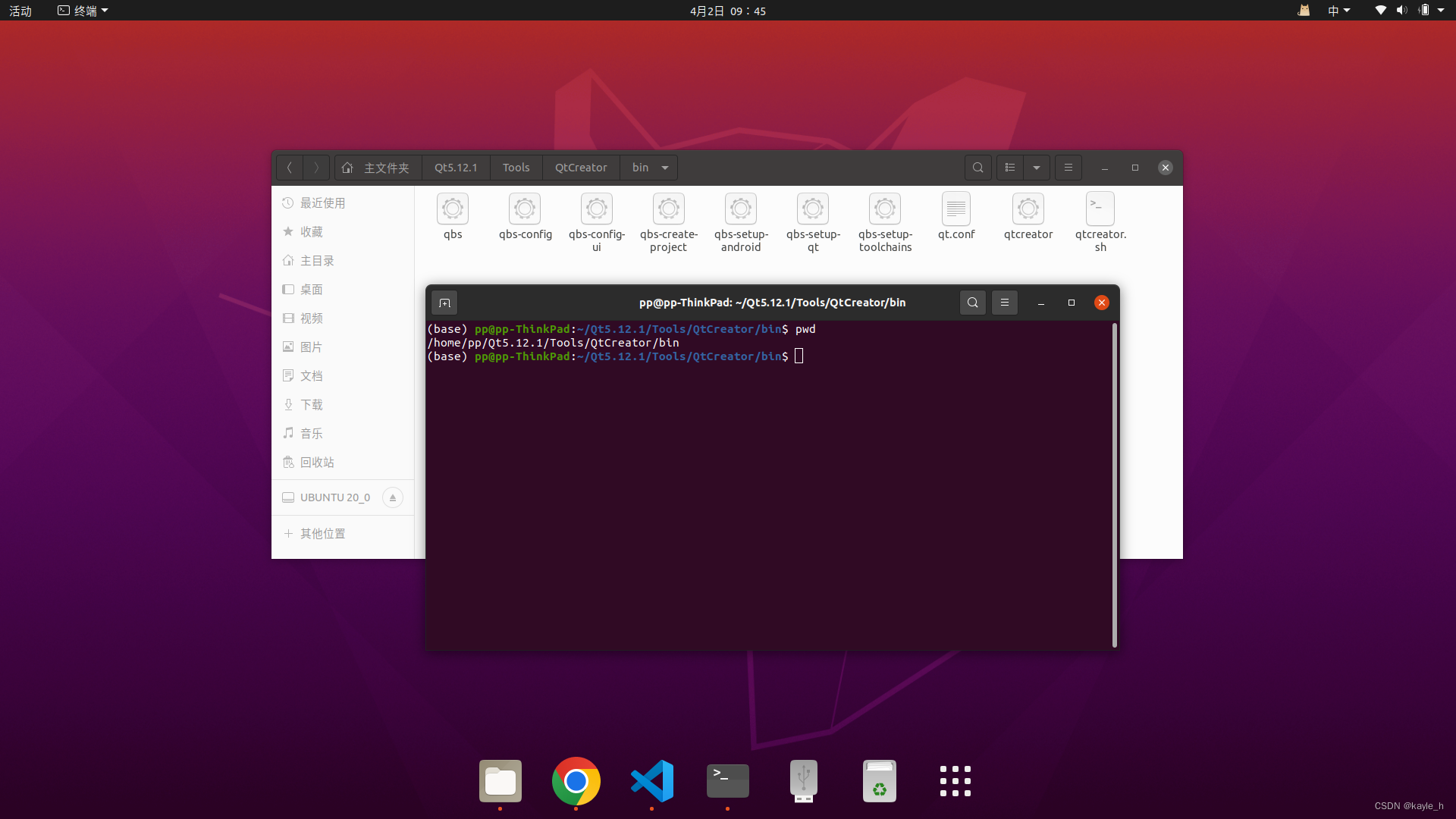Open a new terminal tab
This screenshot has width=1456, height=819.
pos(444,302)
